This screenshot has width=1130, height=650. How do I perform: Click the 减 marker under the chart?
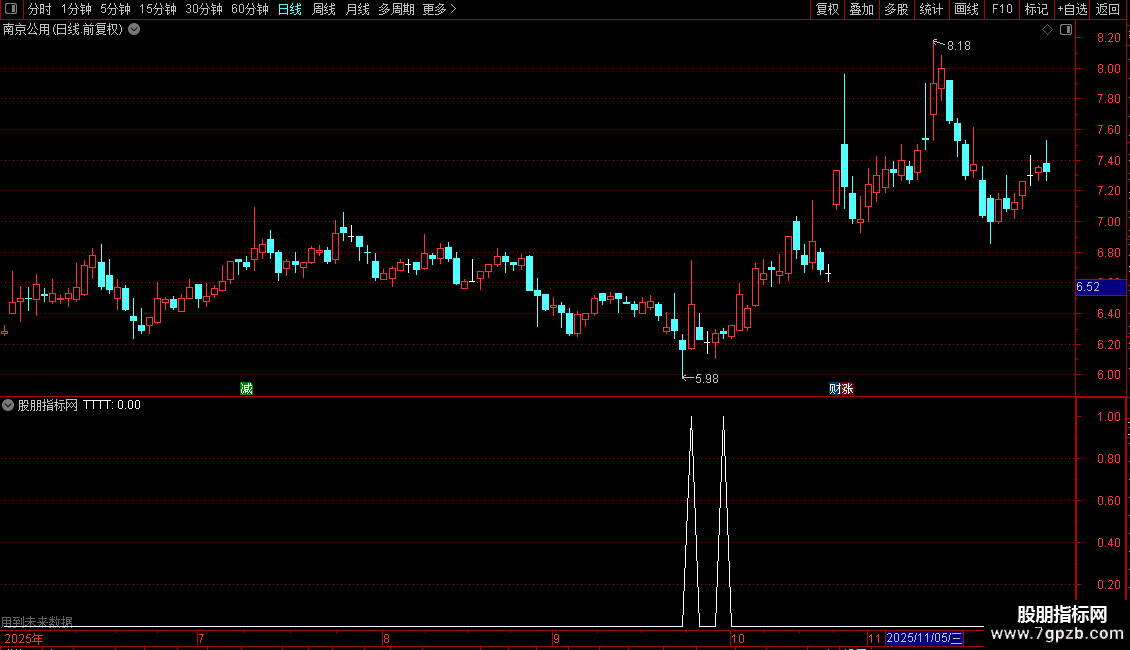[x=246, y=389]
